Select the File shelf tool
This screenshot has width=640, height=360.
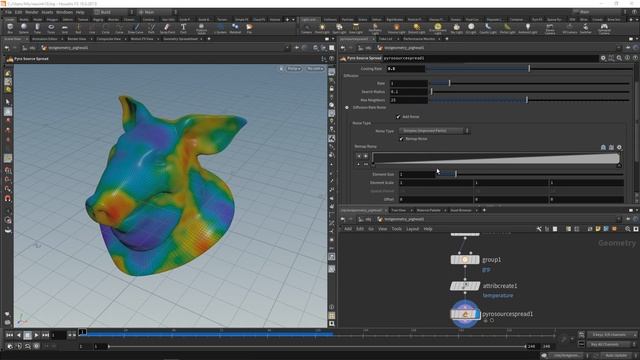[249, 29]
